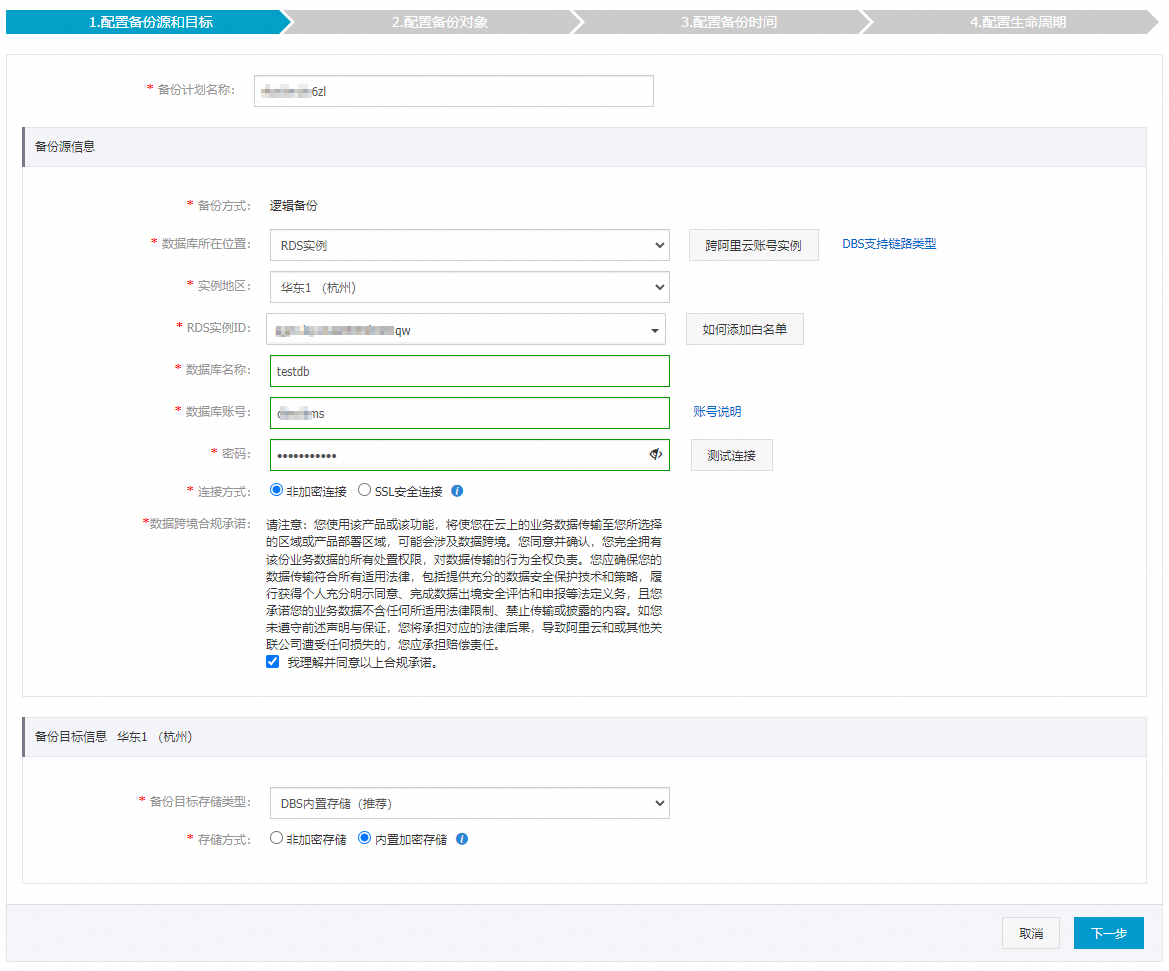Open 账号说明 link

click(x=717, y=412)
